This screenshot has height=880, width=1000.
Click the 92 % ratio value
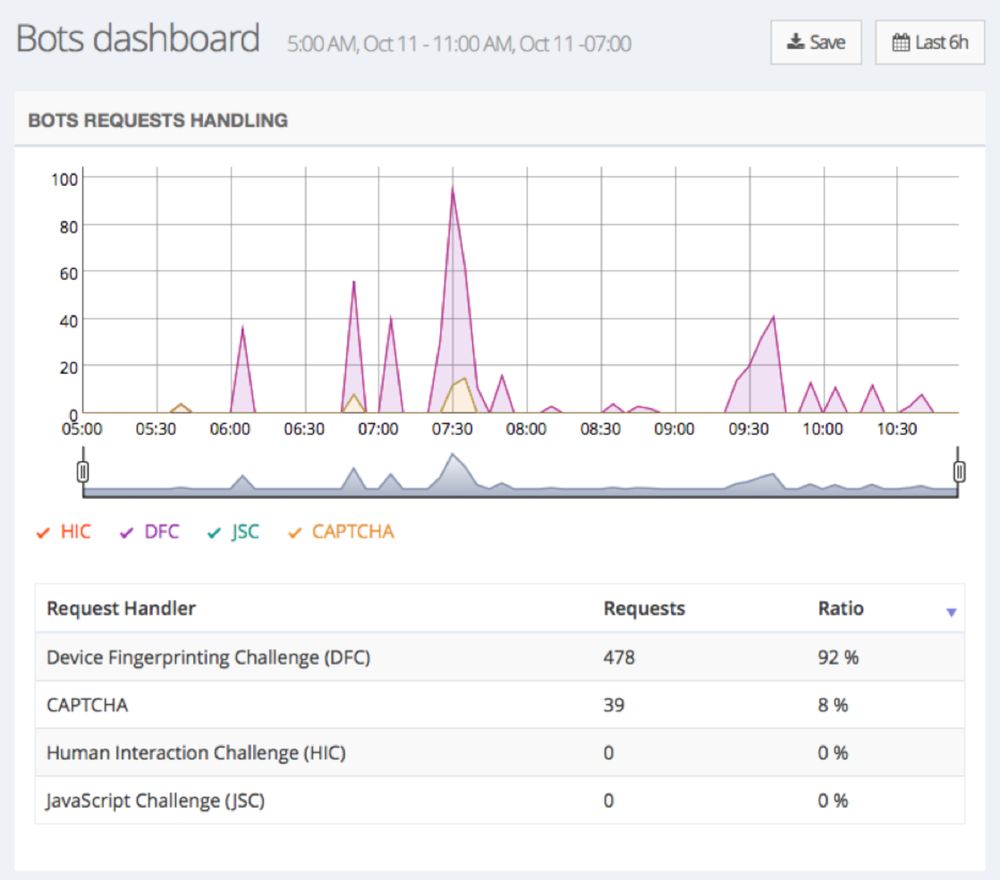click(x=838, y=657)
